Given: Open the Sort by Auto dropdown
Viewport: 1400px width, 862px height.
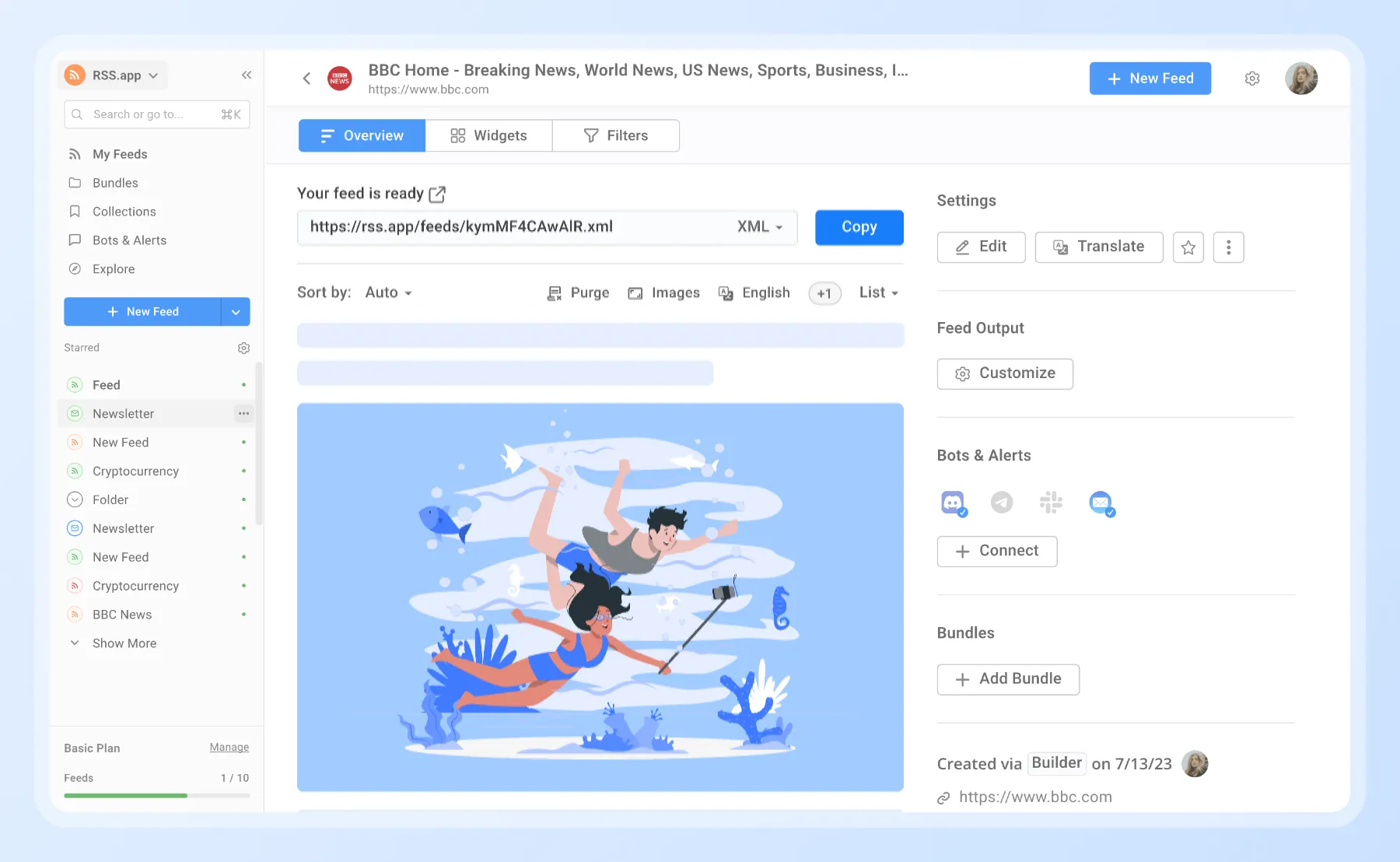Looking at the screenshot, I should [x=388, y=293].
